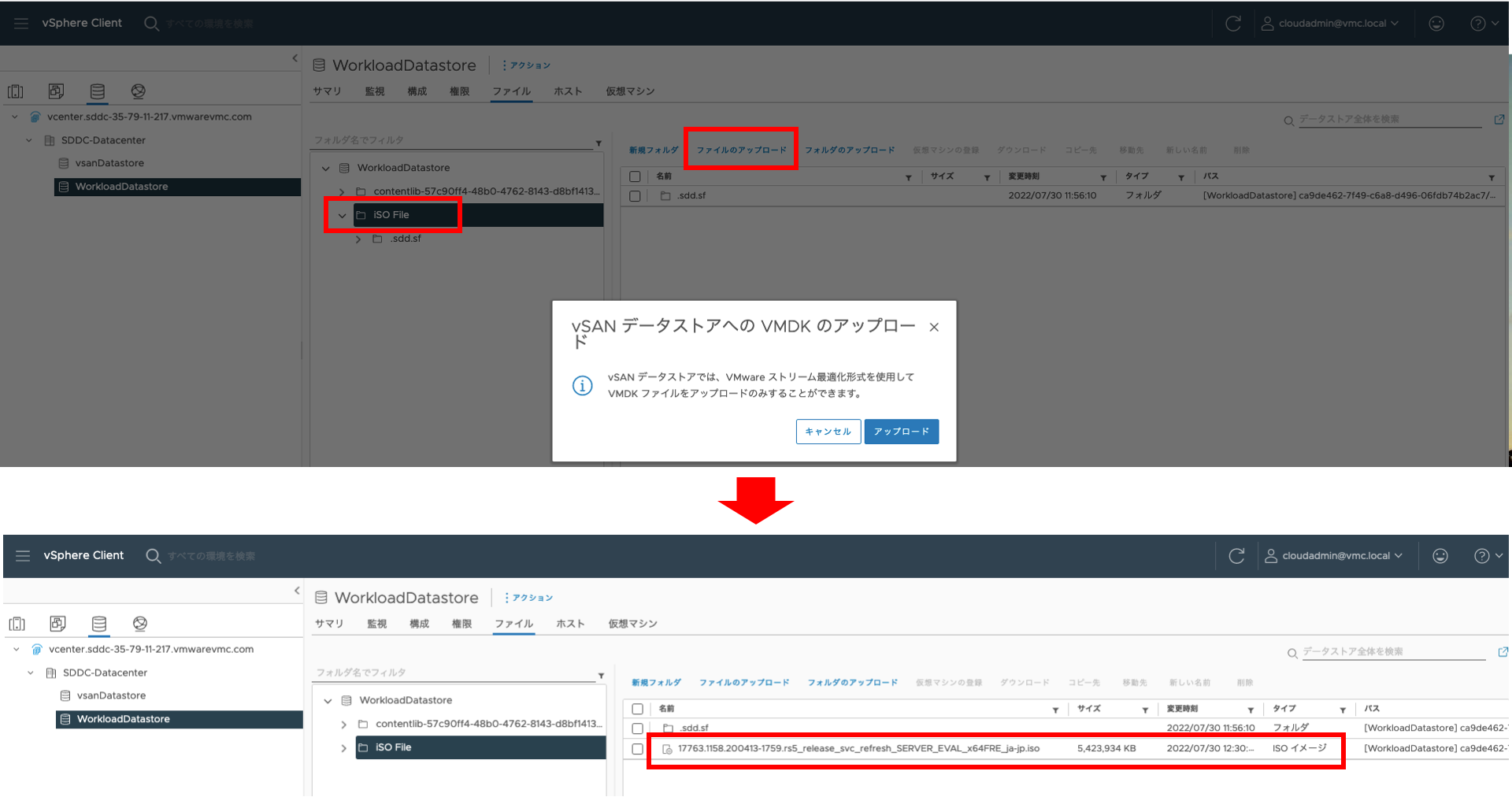Expand the .sdd.sf folder in upper folder tree
Screen dimensions: 1512x797
(x=358, y=239)
